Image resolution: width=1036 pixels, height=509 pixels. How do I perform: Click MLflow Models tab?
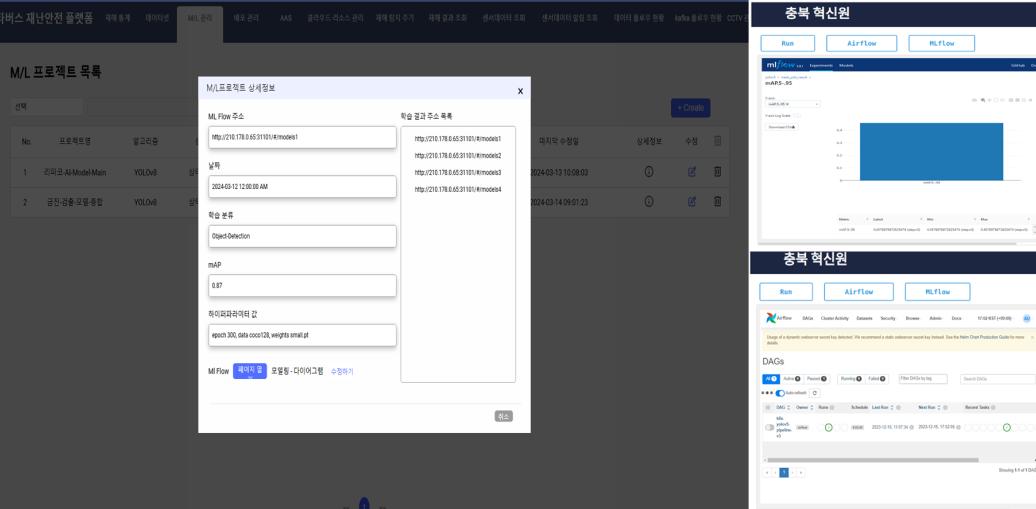[846, 65]
